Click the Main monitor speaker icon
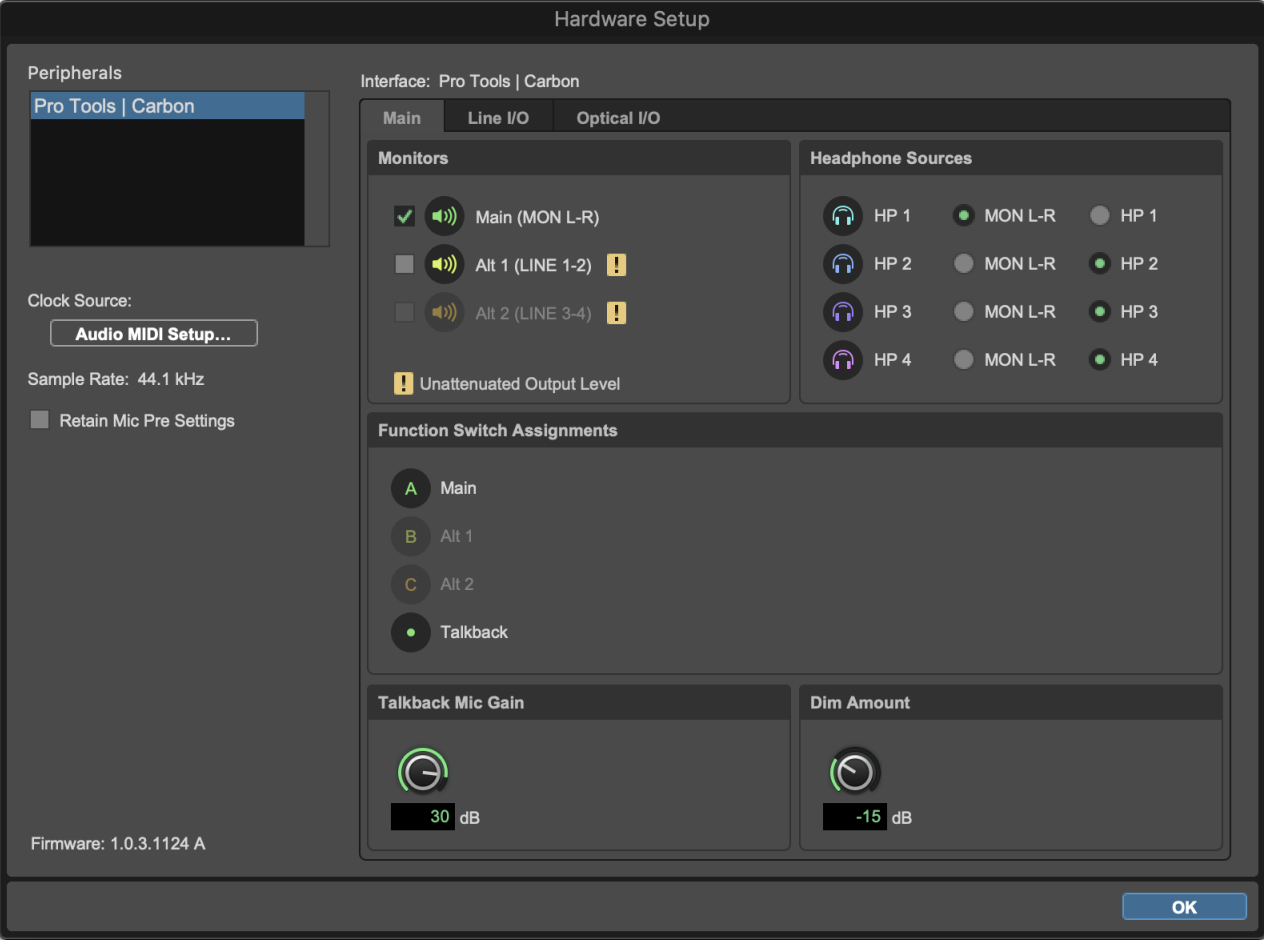Viewport: 1264px width, 940px height. click(x=444, y=216)
